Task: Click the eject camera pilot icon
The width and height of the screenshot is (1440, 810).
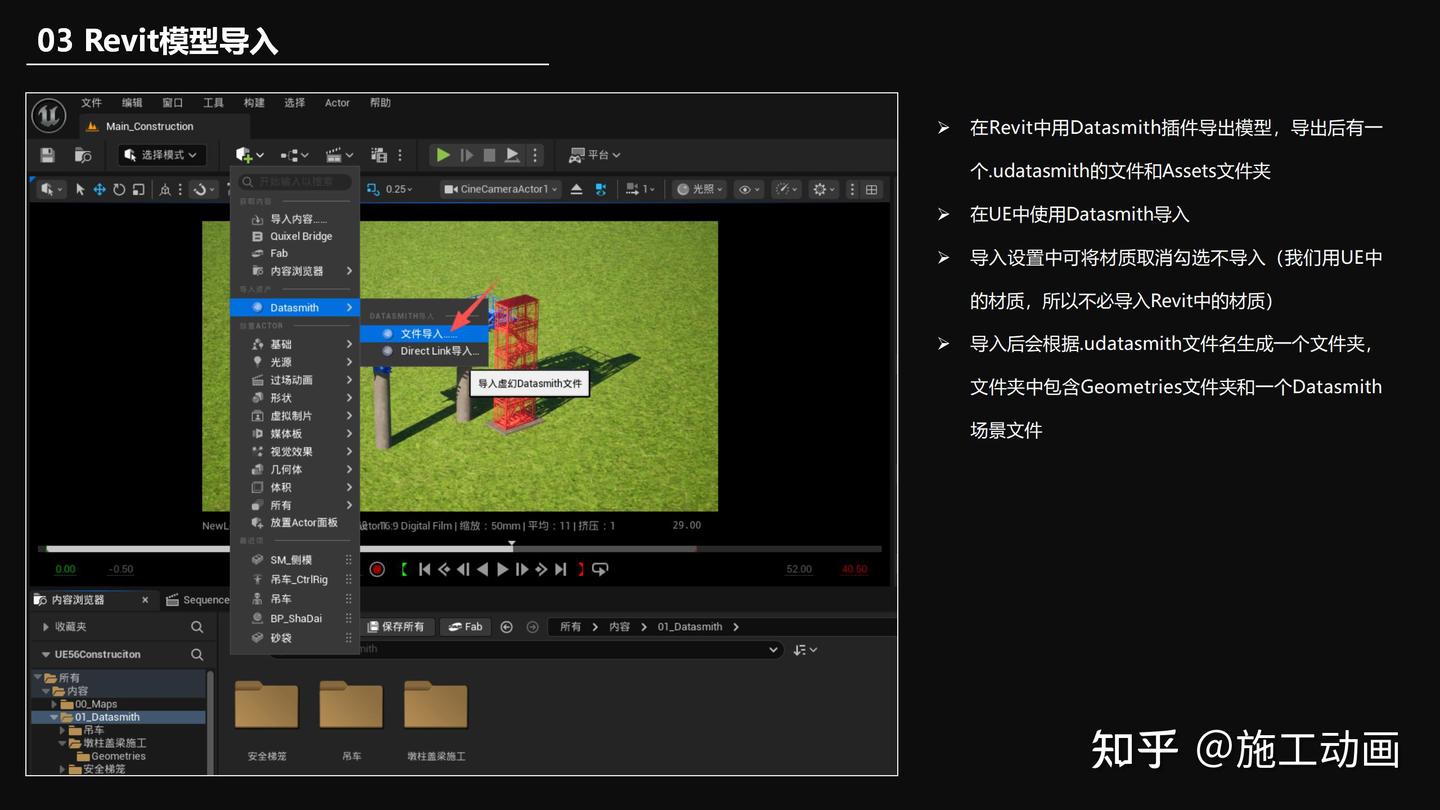Action: tap(577, 189)
